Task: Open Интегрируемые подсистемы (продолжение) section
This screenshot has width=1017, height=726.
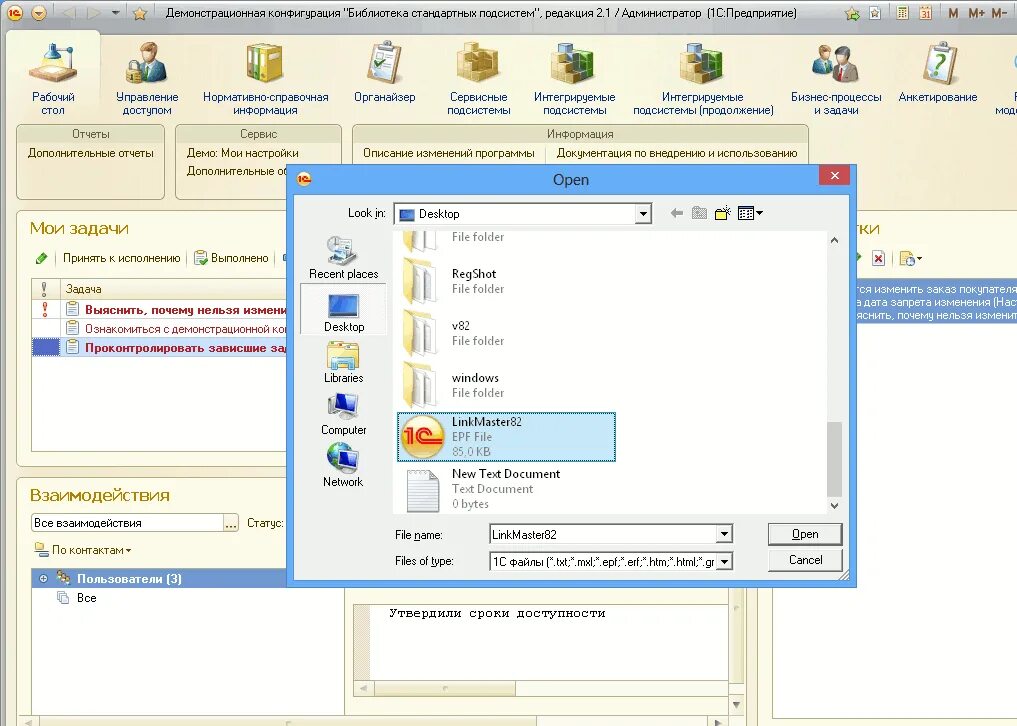Action: click(703, 78)
